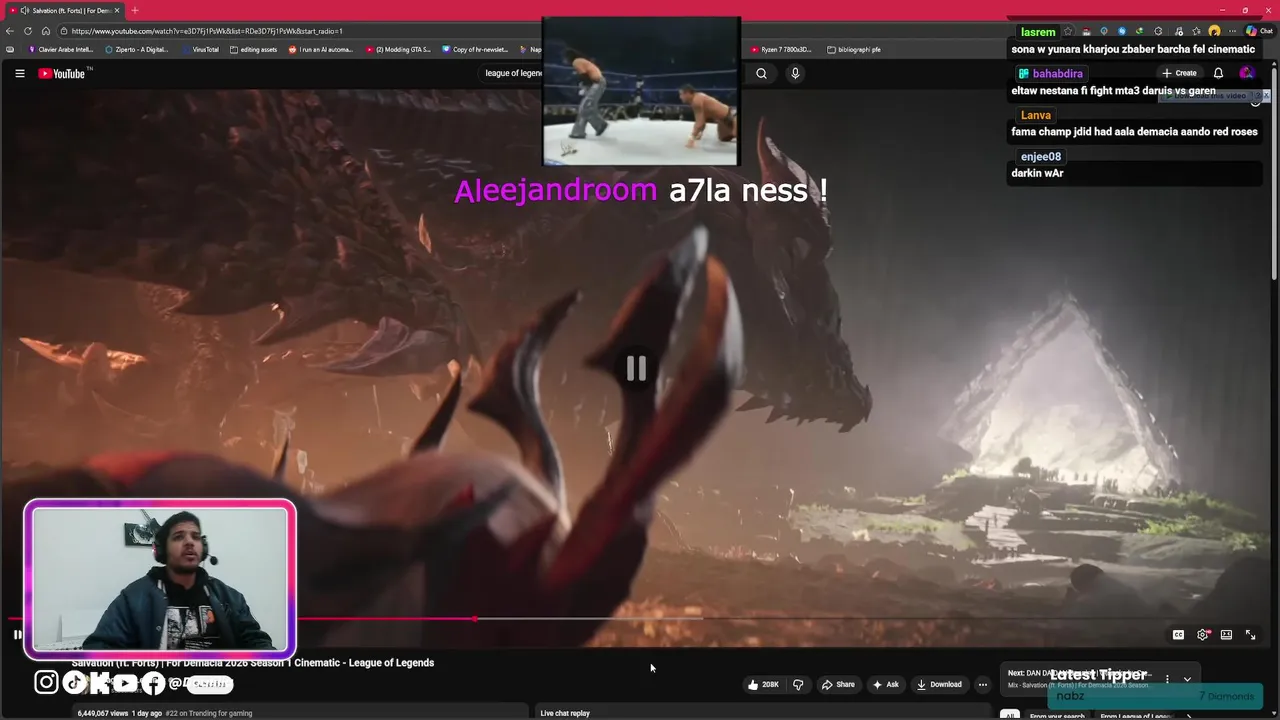The height and width of the screenshot is (720, 1280).
Task: Switch to theater mode
Action: click(x=1226, y=635)
